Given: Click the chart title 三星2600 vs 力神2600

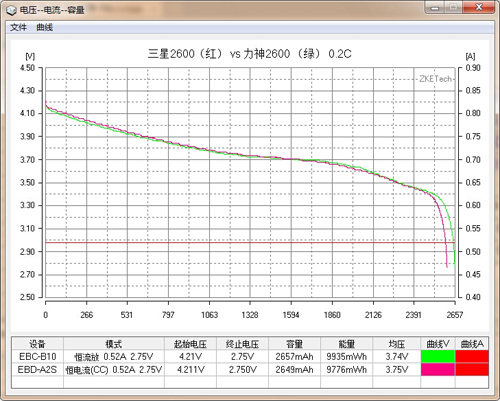Looking at the screenshot, I should pos(250,54).
